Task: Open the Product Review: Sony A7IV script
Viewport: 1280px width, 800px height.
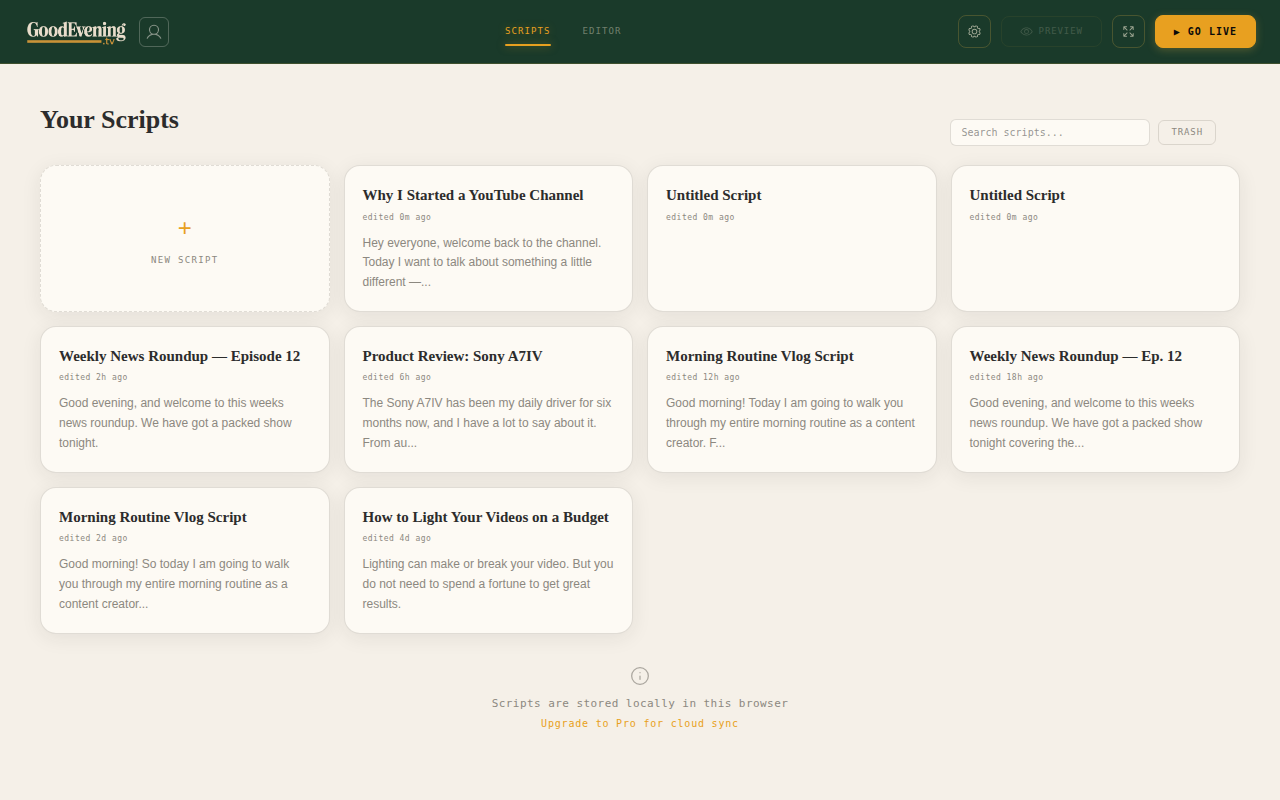Action: [x=488, y=399]
